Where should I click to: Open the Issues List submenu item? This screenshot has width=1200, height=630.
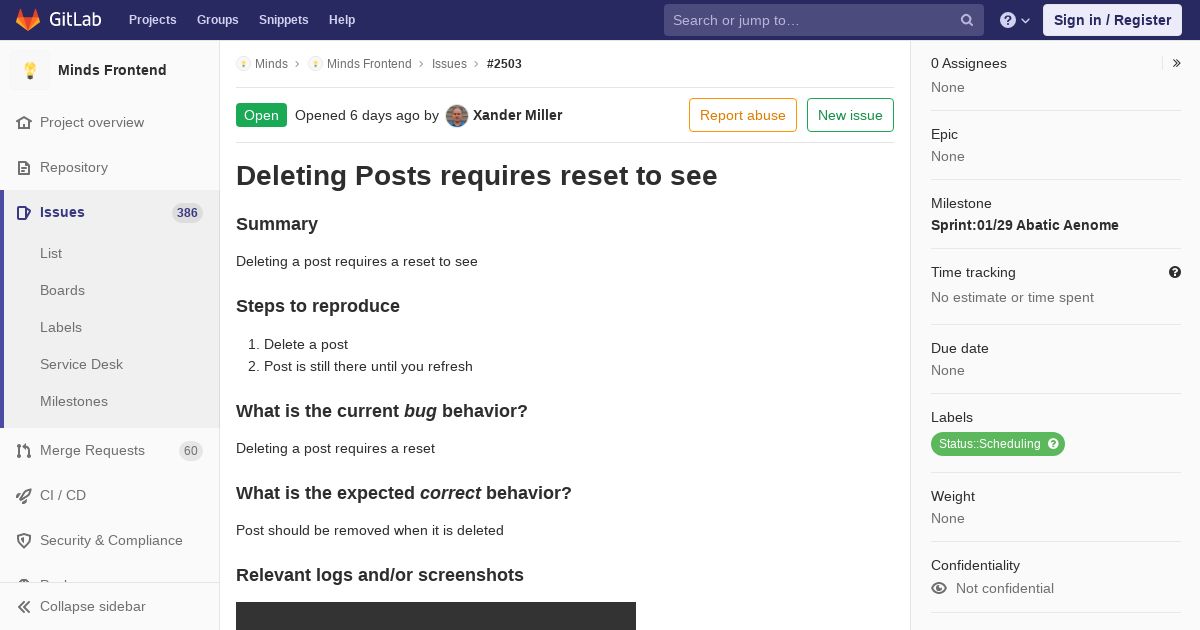tap(51, 253)
